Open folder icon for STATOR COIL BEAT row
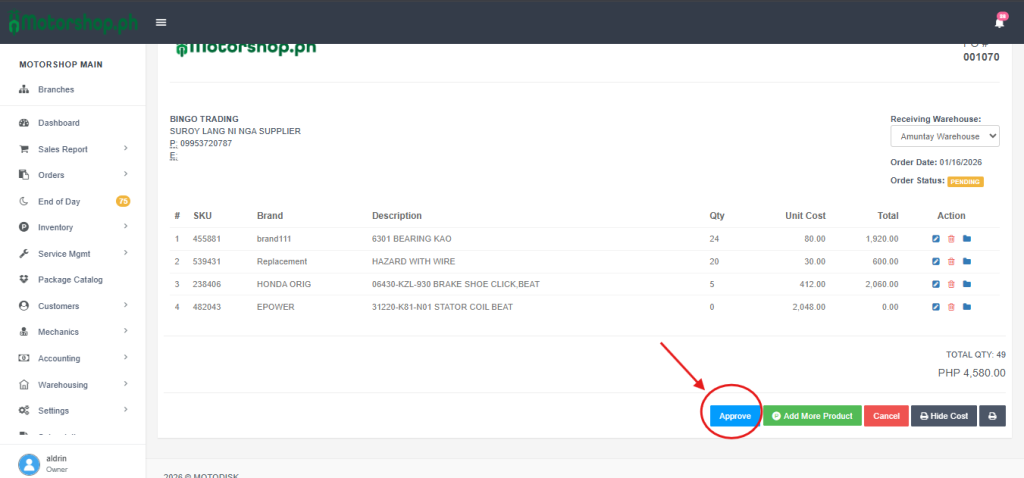Viewport: 1024px width, 478px height. (x=967, y=307)
